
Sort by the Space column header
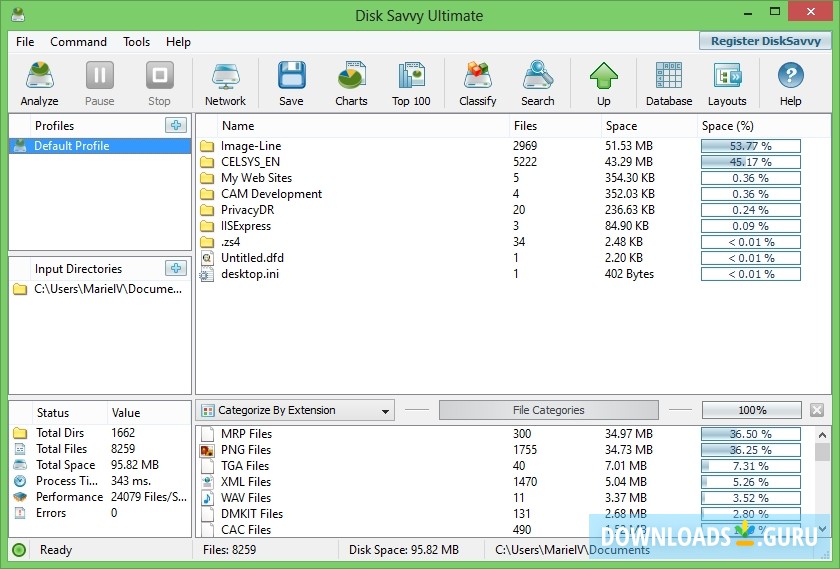[649, 126]
